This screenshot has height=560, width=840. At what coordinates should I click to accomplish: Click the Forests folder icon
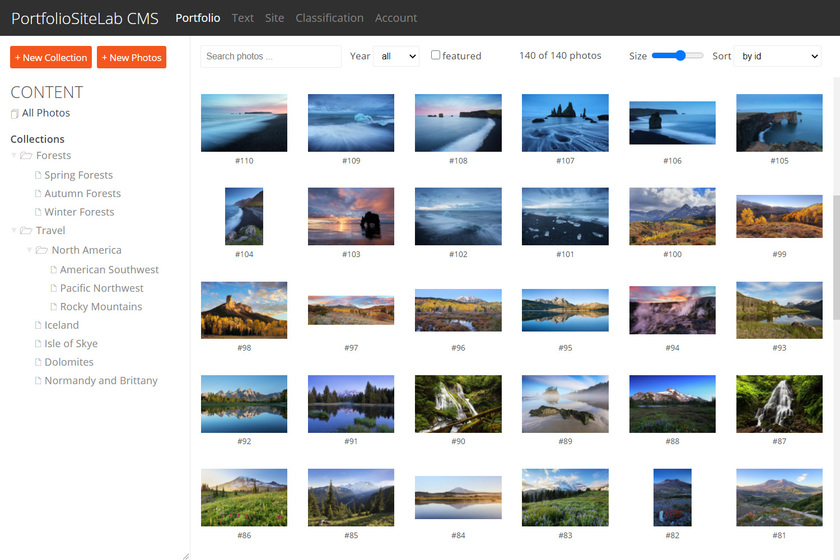pyautogui.click(x=26, y=156)
